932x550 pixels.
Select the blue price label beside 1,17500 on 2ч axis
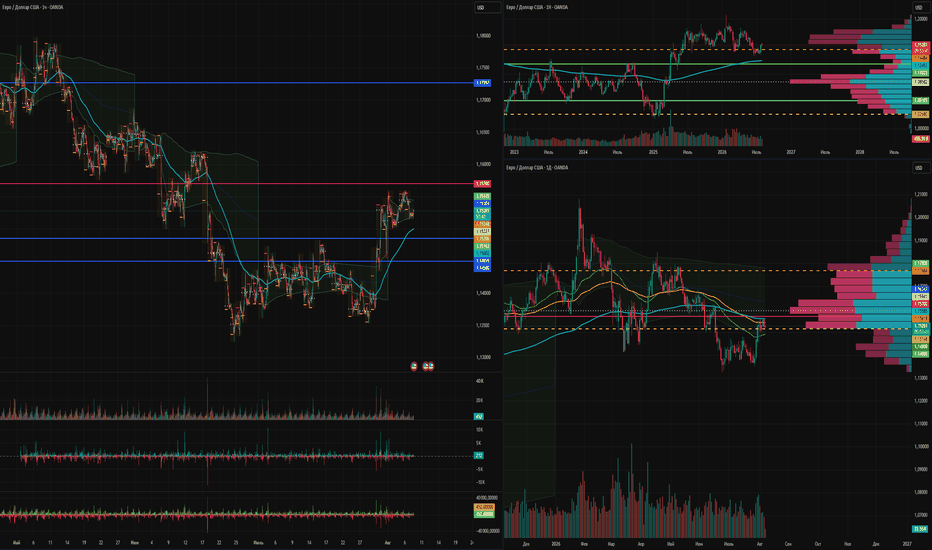[x=482, y=83]
